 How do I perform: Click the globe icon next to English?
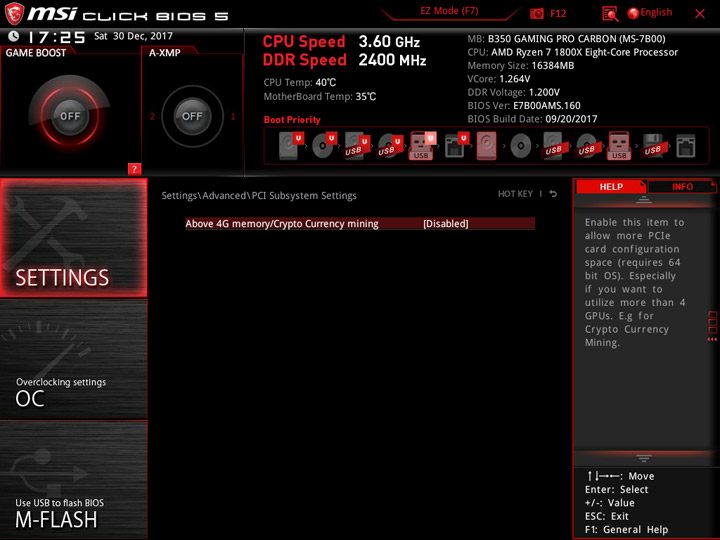point(633,13)
